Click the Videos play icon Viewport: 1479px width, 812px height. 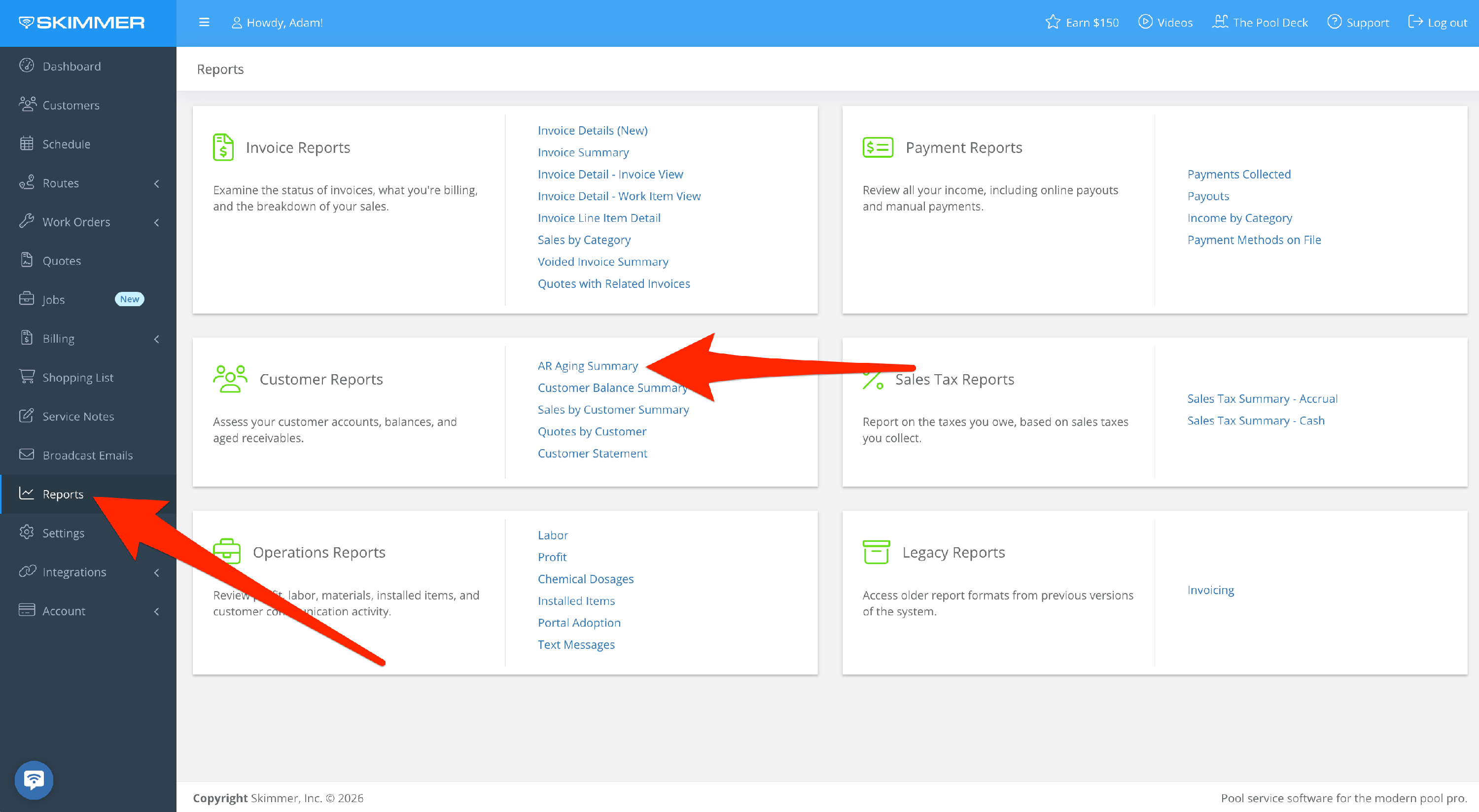coord(1145,22)
